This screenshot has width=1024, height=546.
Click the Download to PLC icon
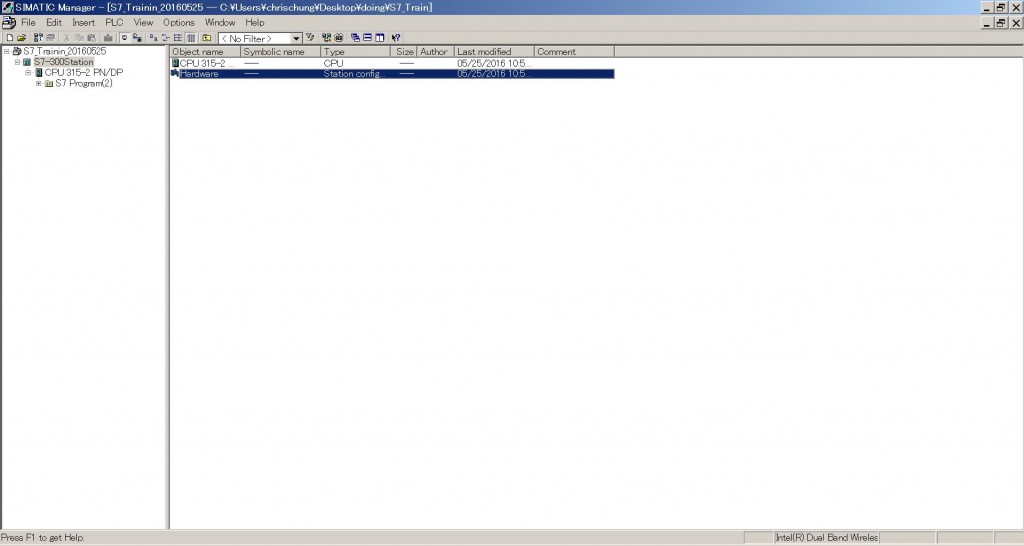108,38
